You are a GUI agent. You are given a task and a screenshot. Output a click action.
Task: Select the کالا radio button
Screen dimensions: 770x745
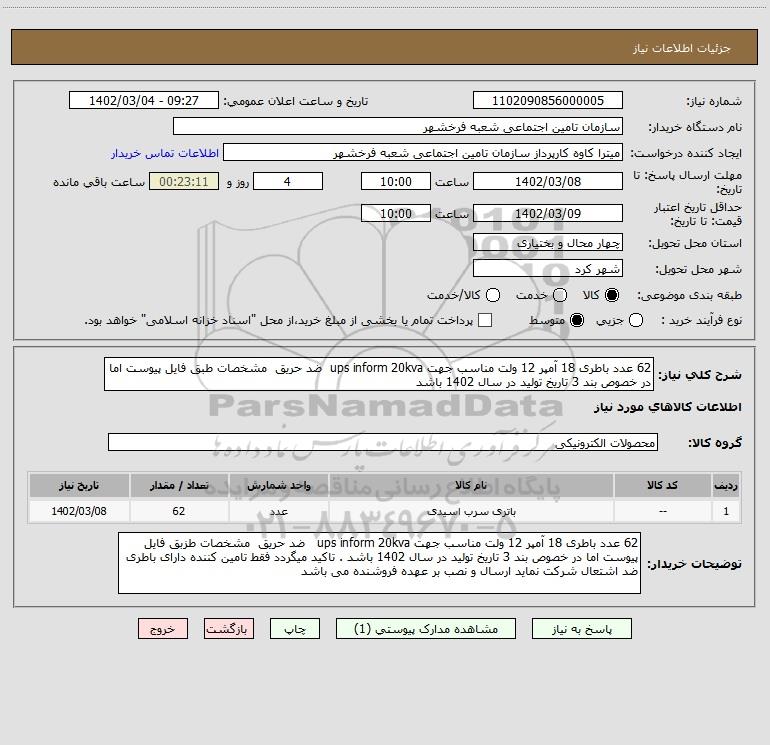[612, 295]
